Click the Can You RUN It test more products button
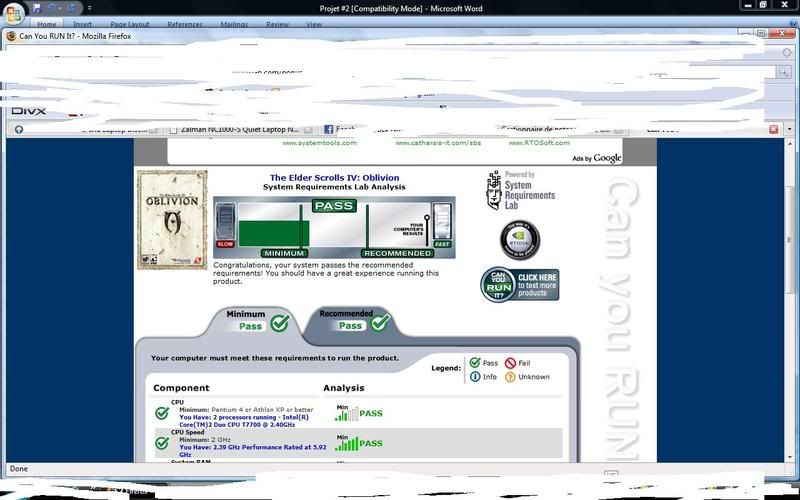This screenshot has width=800, height=500. click(520, 285)
